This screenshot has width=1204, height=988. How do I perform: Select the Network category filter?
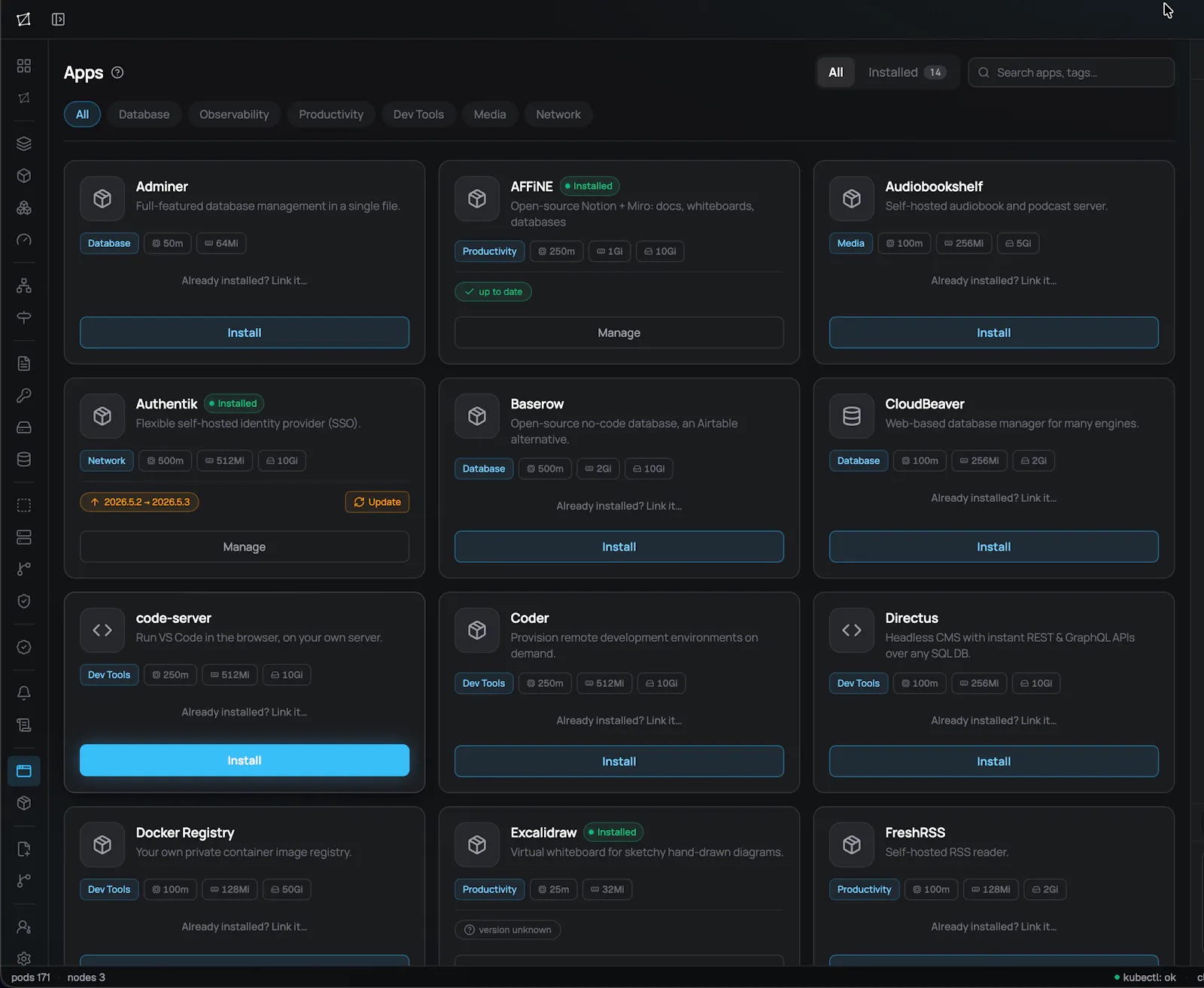(x=558, y=114)
